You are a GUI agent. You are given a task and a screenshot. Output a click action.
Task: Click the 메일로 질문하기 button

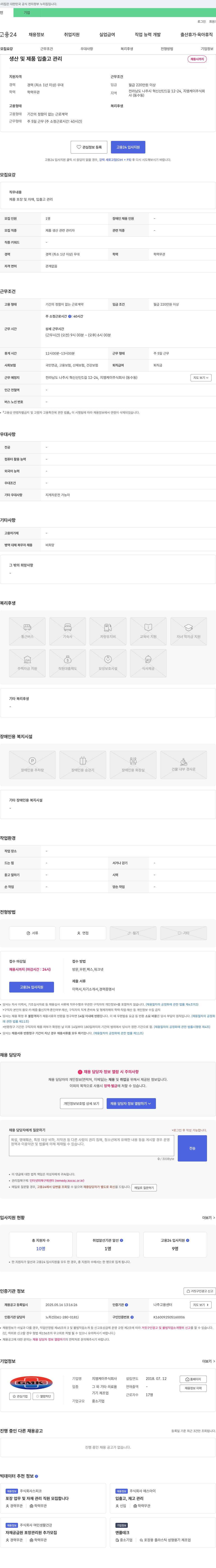click(x=144, y=1188)
